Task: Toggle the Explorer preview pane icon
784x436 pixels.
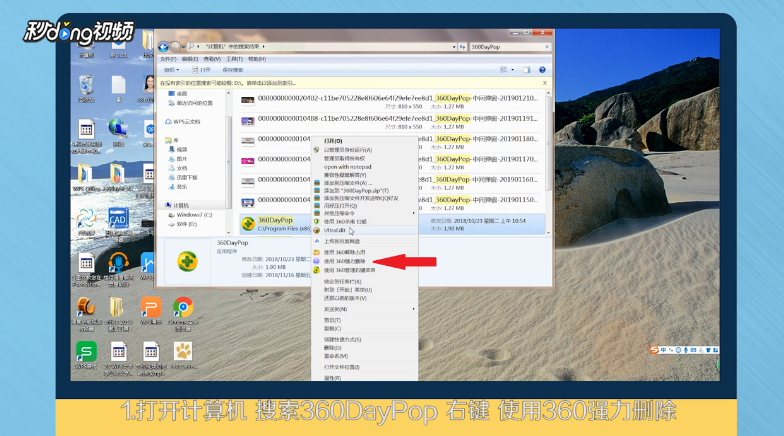Action: click(x=526, y=70)
